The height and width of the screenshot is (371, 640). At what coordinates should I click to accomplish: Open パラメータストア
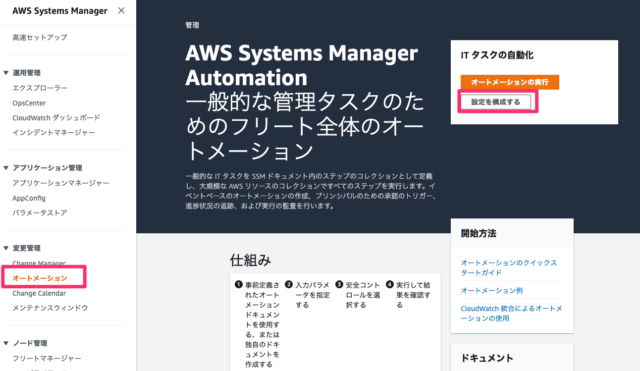coord(40,213)
